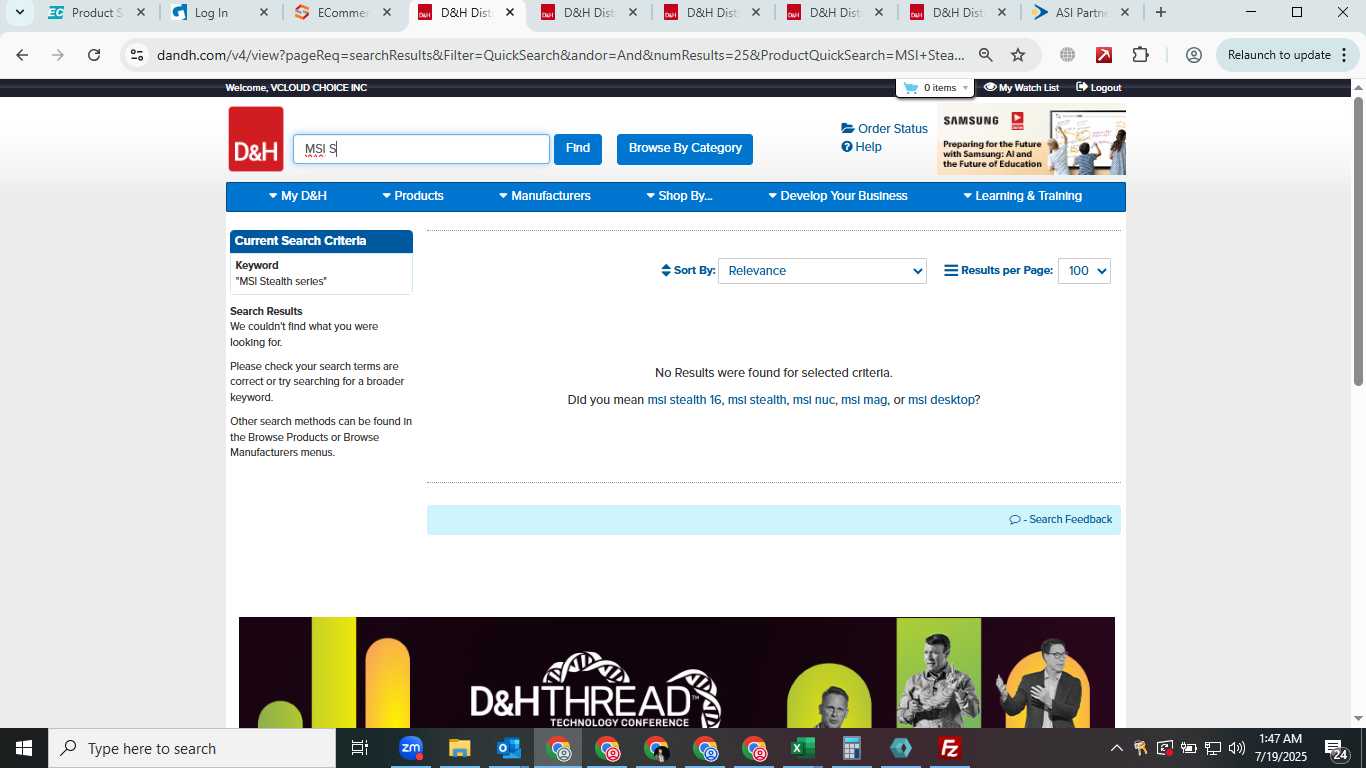Open the tab search chevron
1366x768 pixels.
19,13
